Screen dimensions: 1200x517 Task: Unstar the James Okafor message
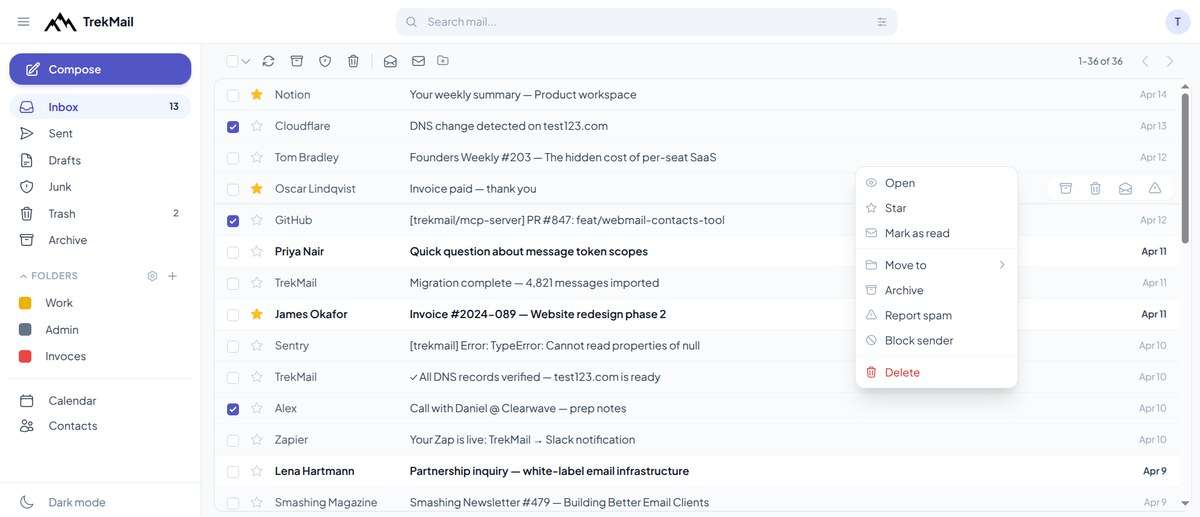click(x=256, y=314)
